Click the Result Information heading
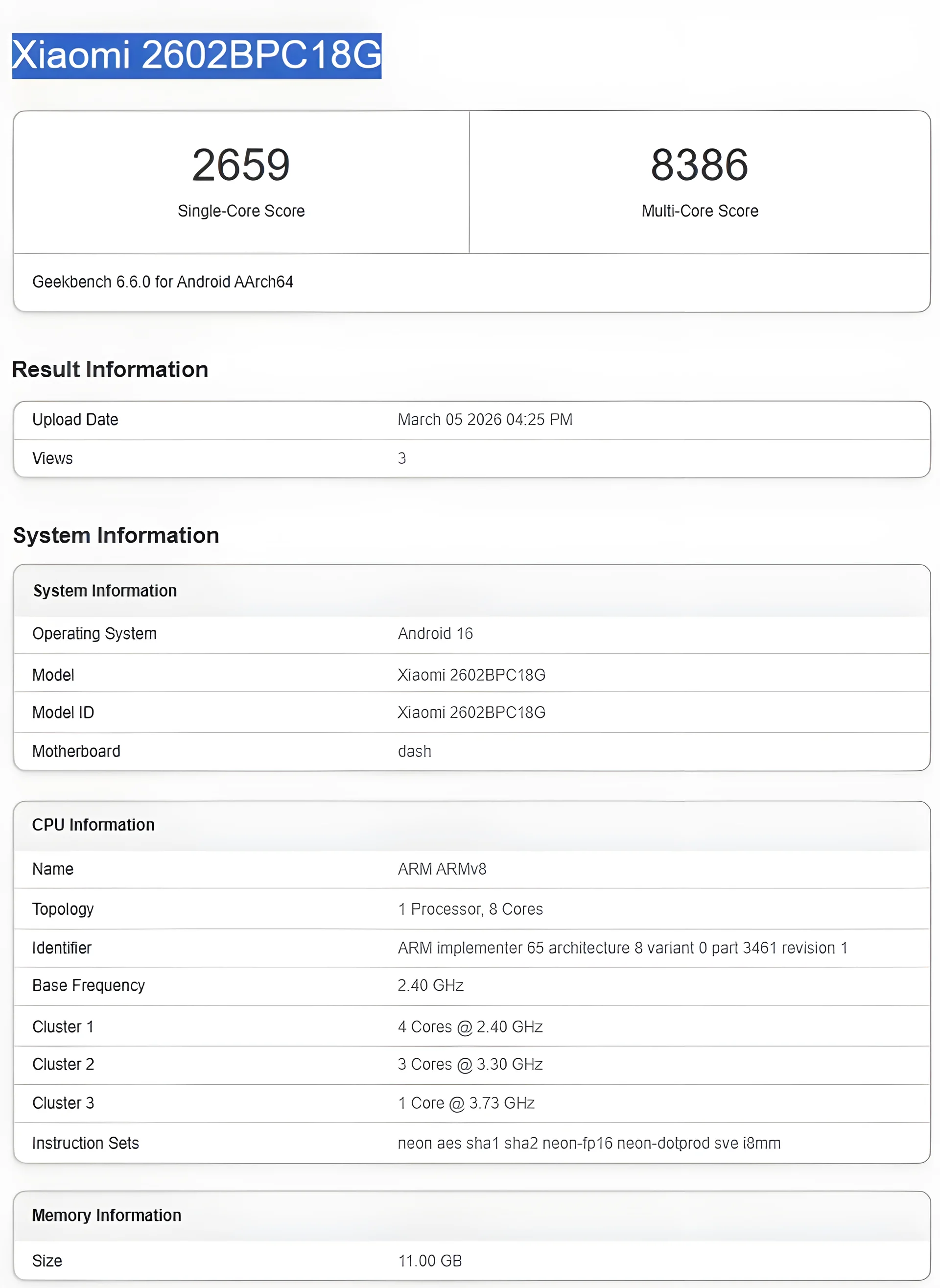940x1288 pixels. pyautogui.click(x=110, y=369)
